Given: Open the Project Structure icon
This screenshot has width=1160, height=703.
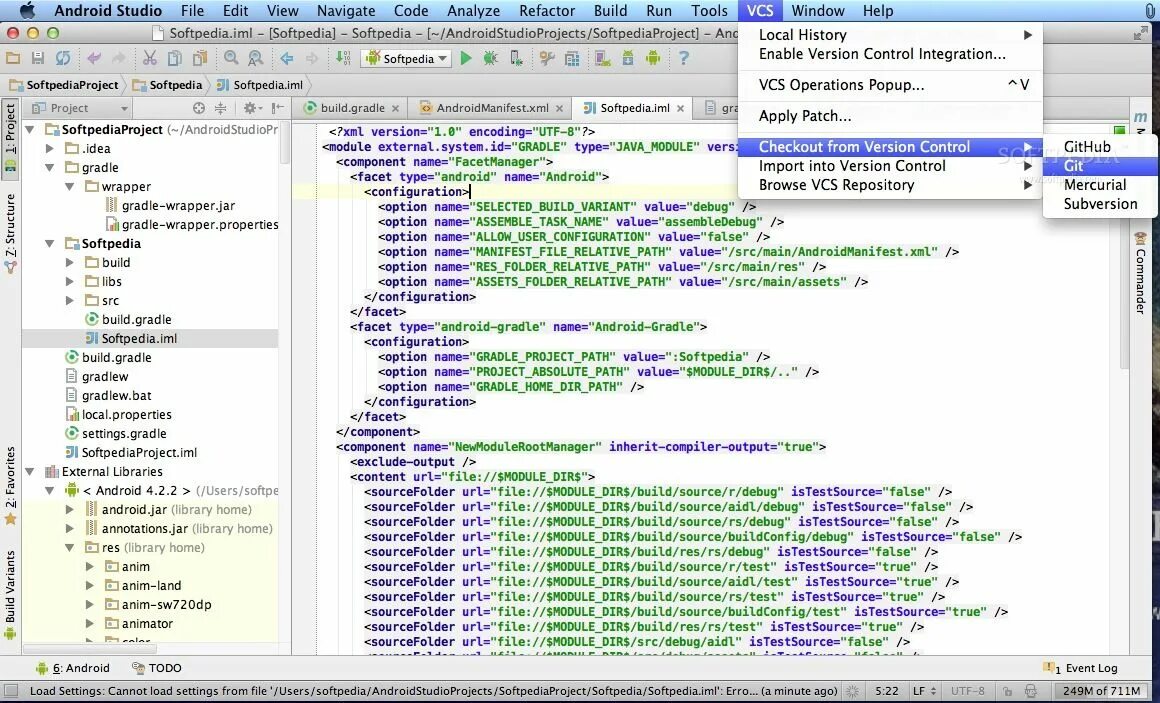Looking at the screenshot, I should (572, 58).
